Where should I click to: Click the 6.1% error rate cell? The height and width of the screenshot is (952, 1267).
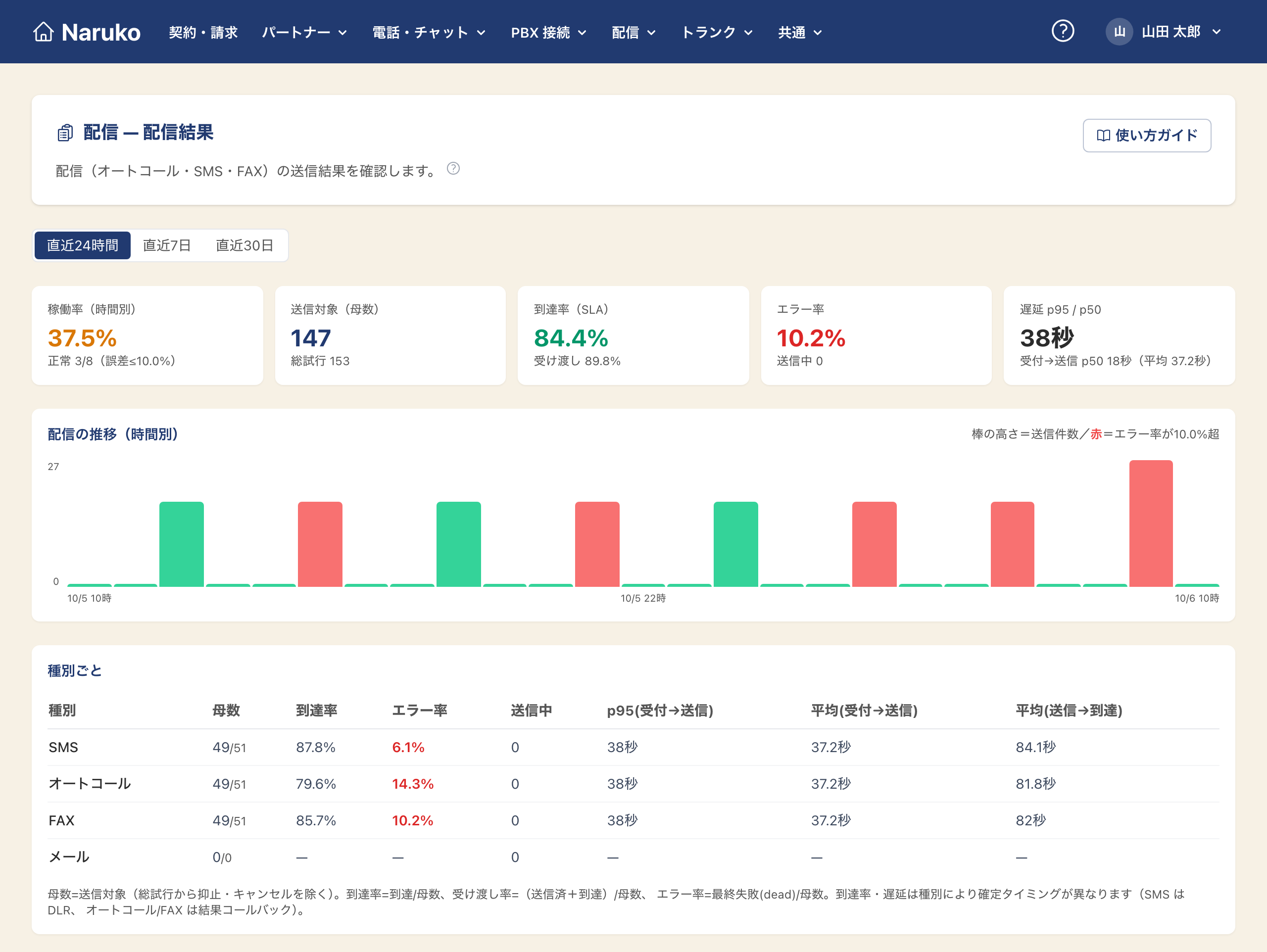[x=408, y=747]
